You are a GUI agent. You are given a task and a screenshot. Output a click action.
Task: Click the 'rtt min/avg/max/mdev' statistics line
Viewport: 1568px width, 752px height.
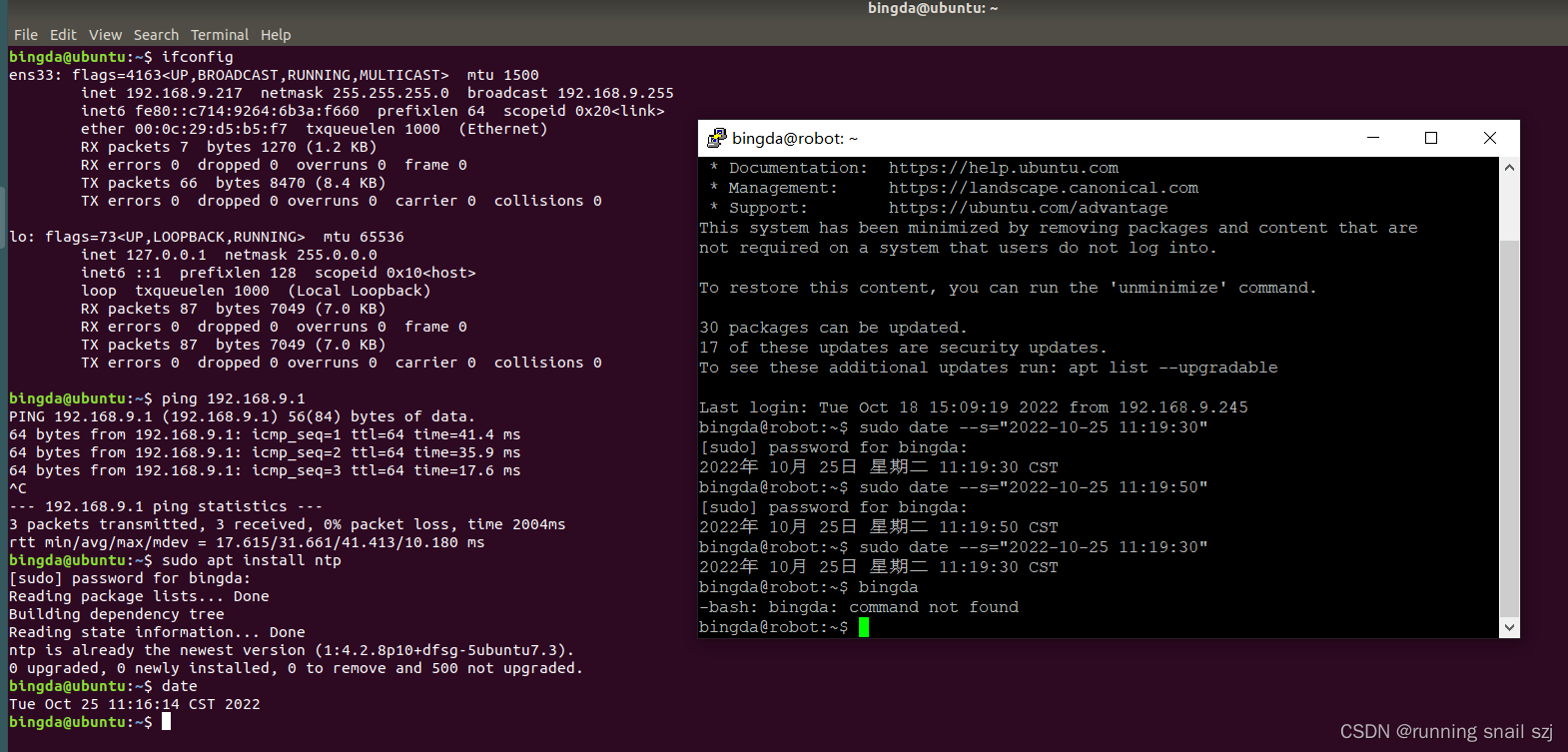point(247,542)
